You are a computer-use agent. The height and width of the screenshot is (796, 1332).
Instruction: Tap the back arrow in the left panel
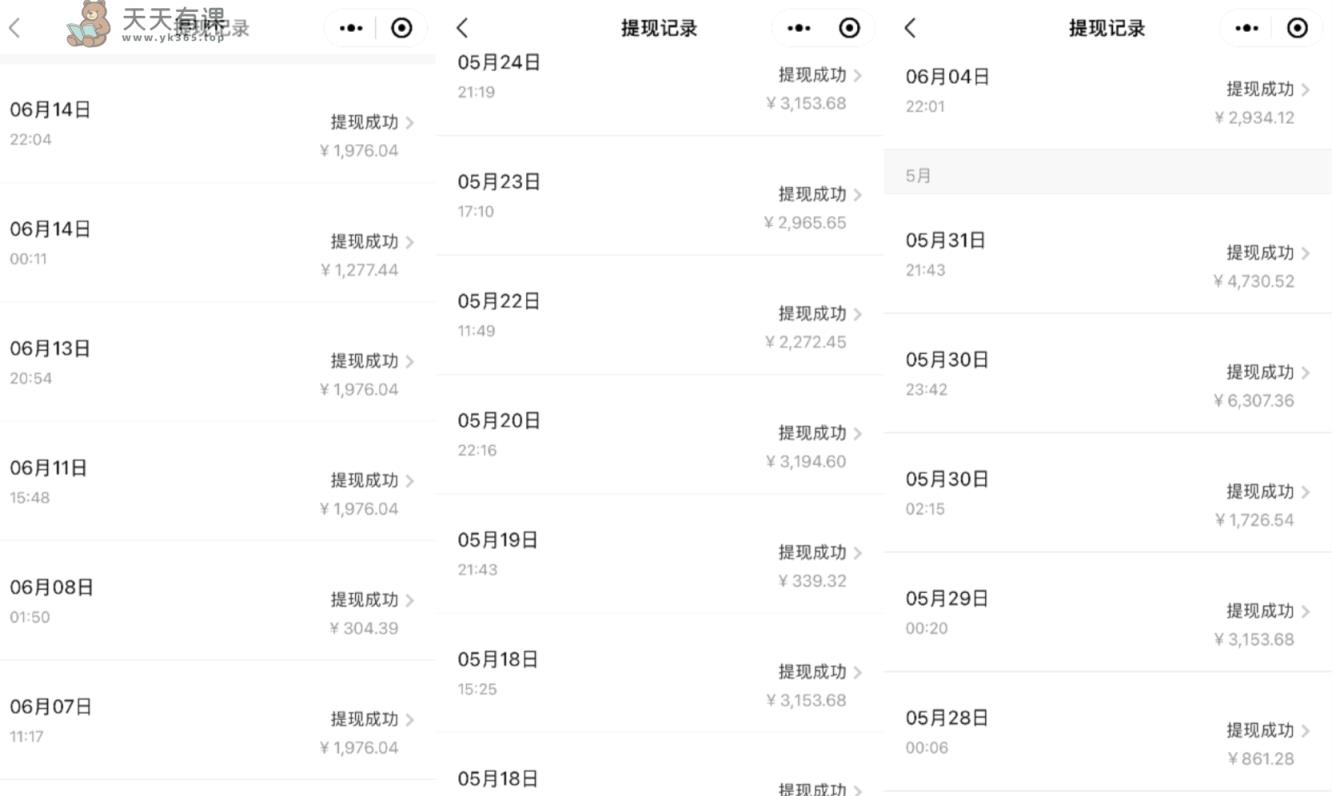coord(14,28)
